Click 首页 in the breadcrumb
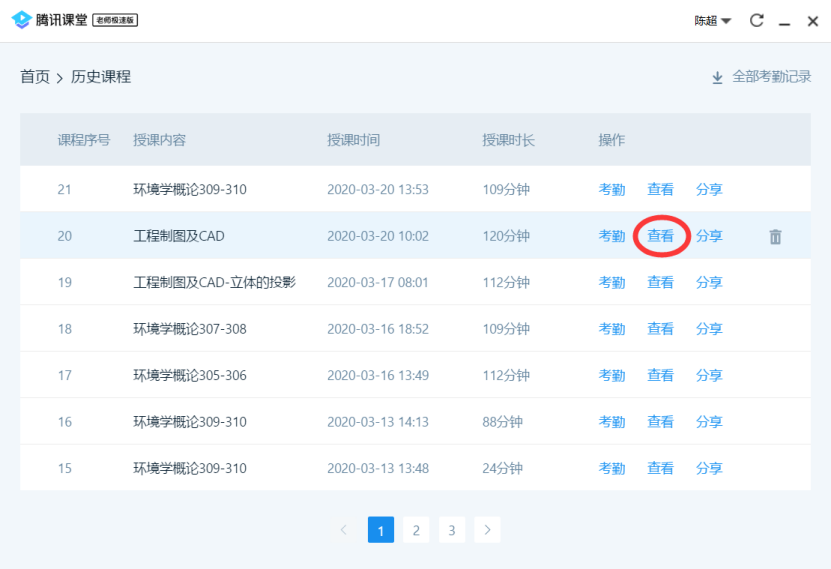 click(35, 77)
